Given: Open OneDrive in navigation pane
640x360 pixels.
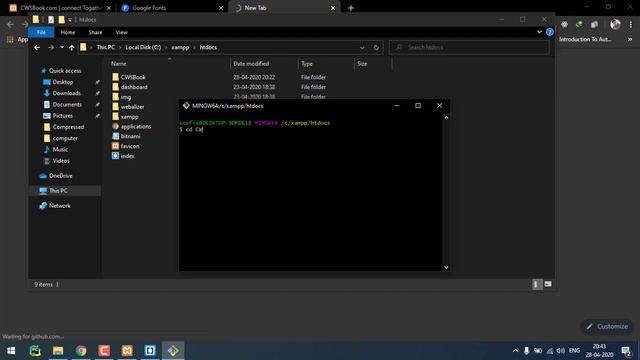Looking at the screenshot, I should 60,176.
